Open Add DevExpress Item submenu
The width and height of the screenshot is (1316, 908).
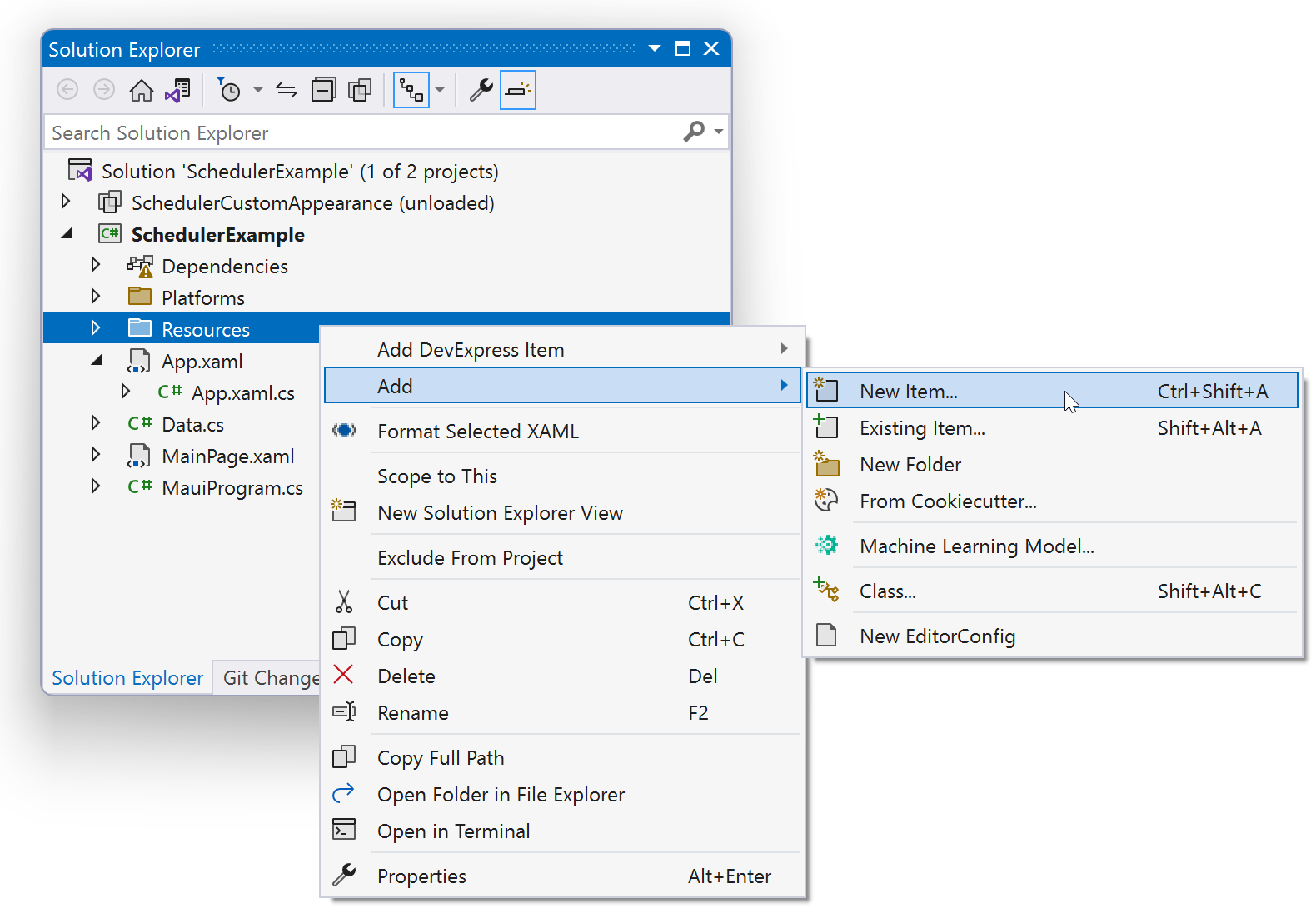click(471, 349)
